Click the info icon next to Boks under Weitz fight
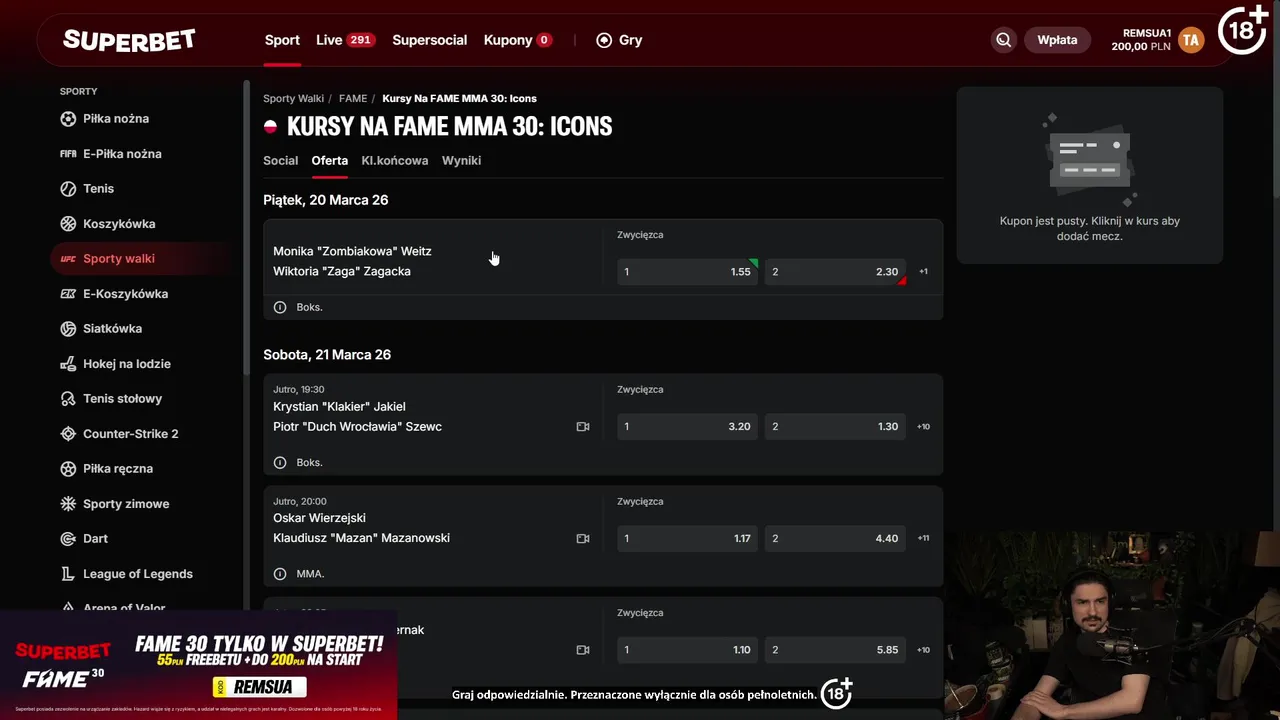Screen dimensions: 1280x720 (280, 307)
